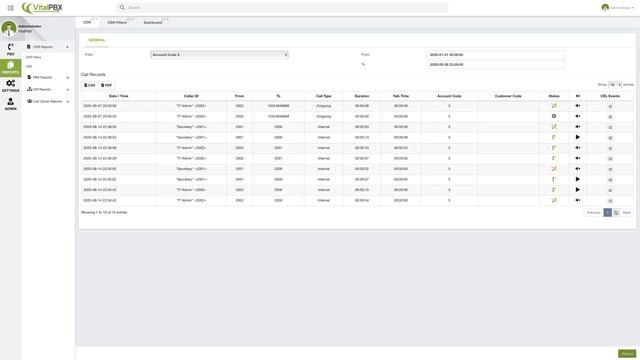Switch to the CDR tab
Viewport: 640px width, 360px height.
pyautogui.click(x=87, y=22)
